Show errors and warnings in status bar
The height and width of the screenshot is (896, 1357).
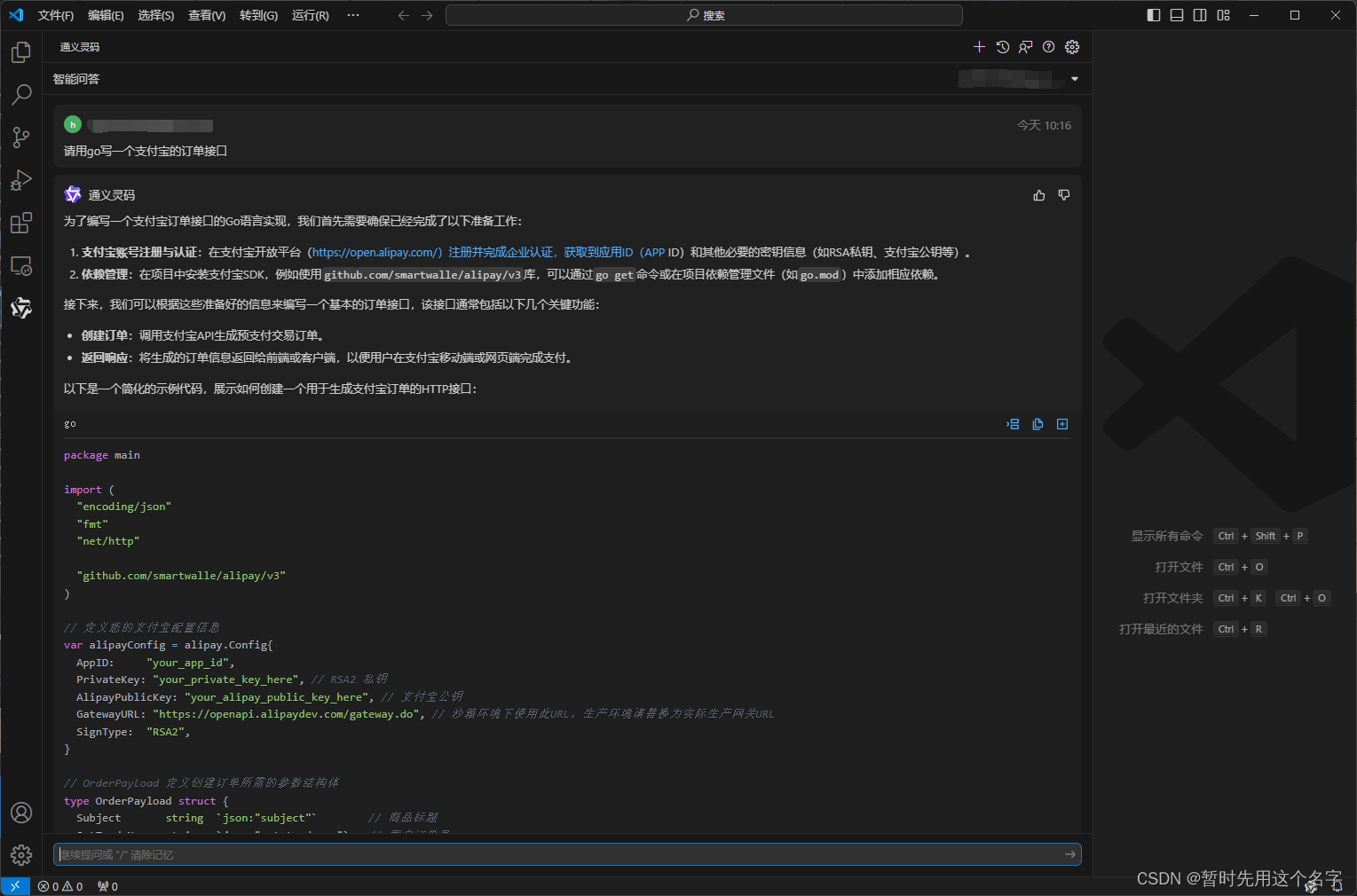point(60,886)
